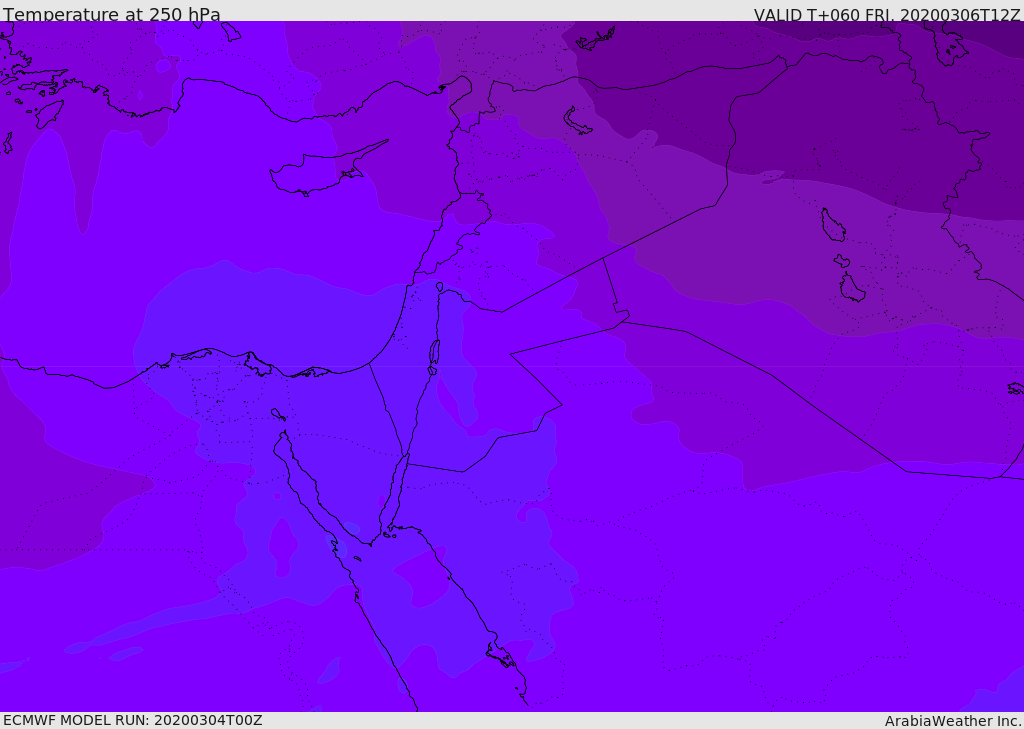Click the ECMWF MODEL RUN label

tap(132, 720)
